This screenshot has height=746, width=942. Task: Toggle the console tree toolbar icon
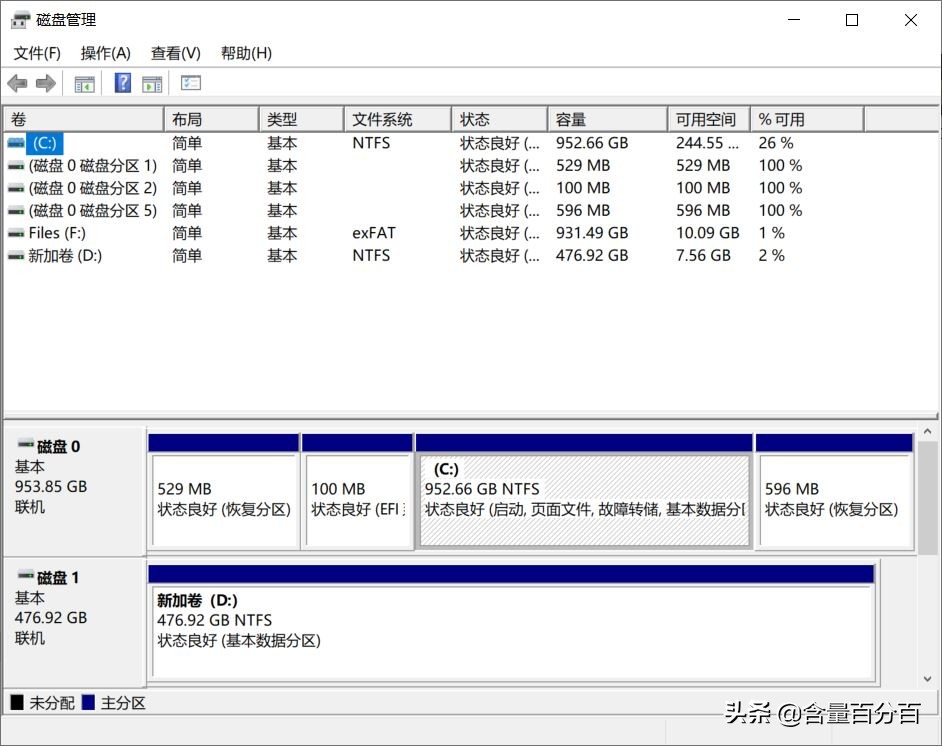point(85,83)
